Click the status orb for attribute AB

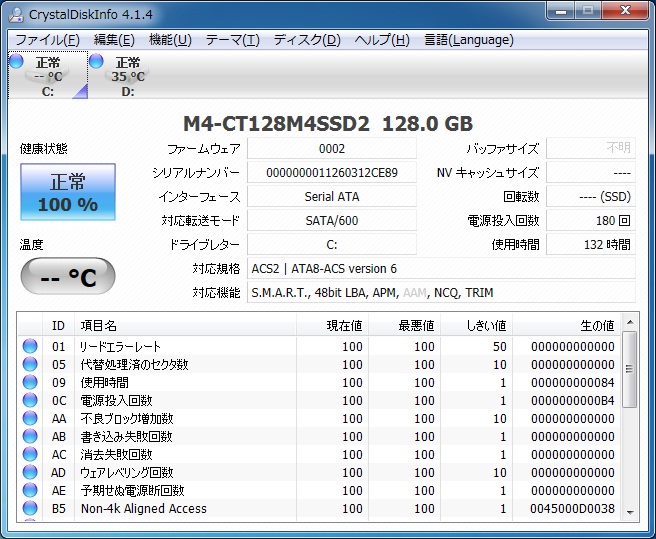click(x=30, y=436)
